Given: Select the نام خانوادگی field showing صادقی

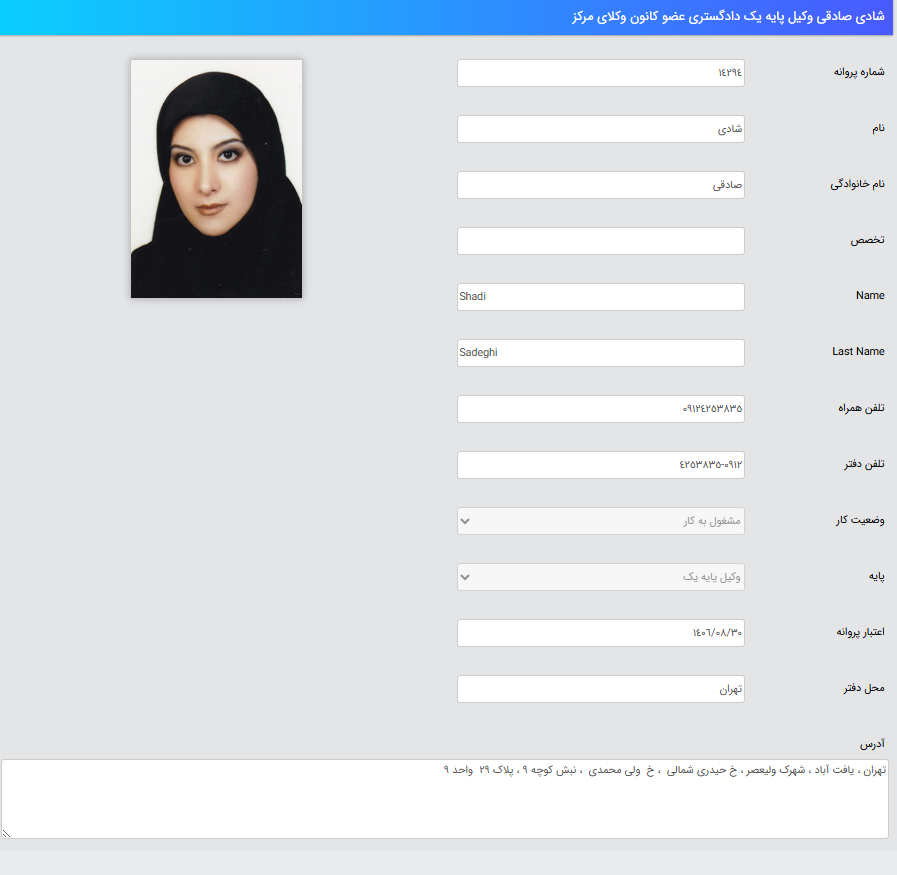Looking at the screenshot, I should [x=600, y=184].
